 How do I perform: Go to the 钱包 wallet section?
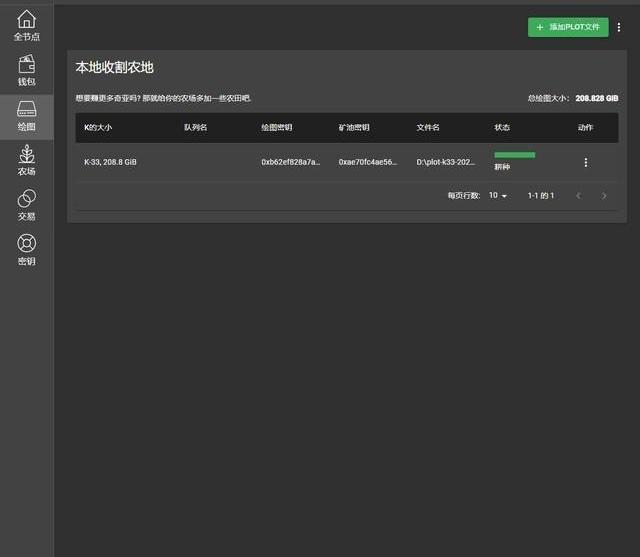pos(27,70)
